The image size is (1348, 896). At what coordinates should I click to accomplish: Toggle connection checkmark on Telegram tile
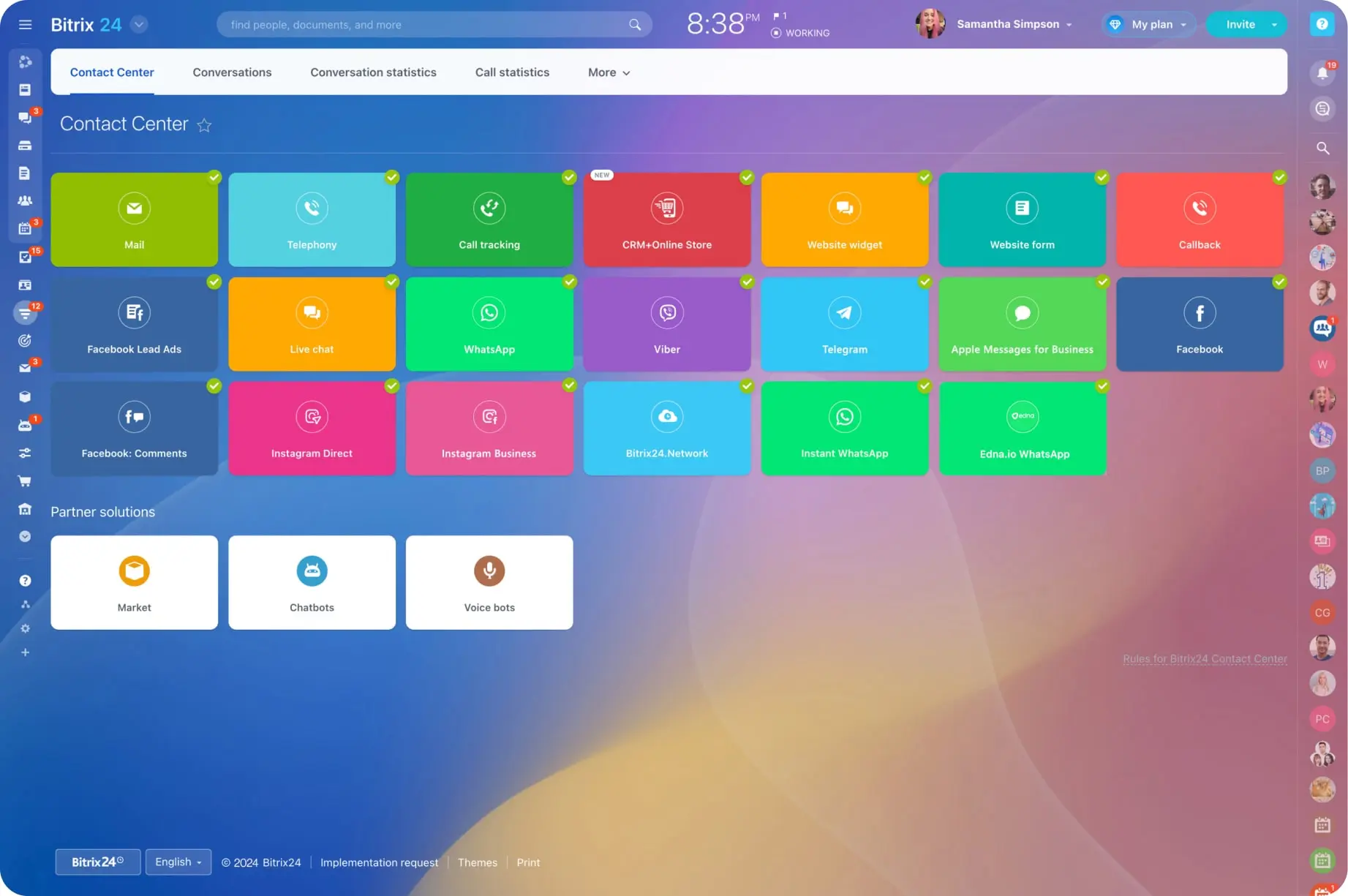(925, 282)
